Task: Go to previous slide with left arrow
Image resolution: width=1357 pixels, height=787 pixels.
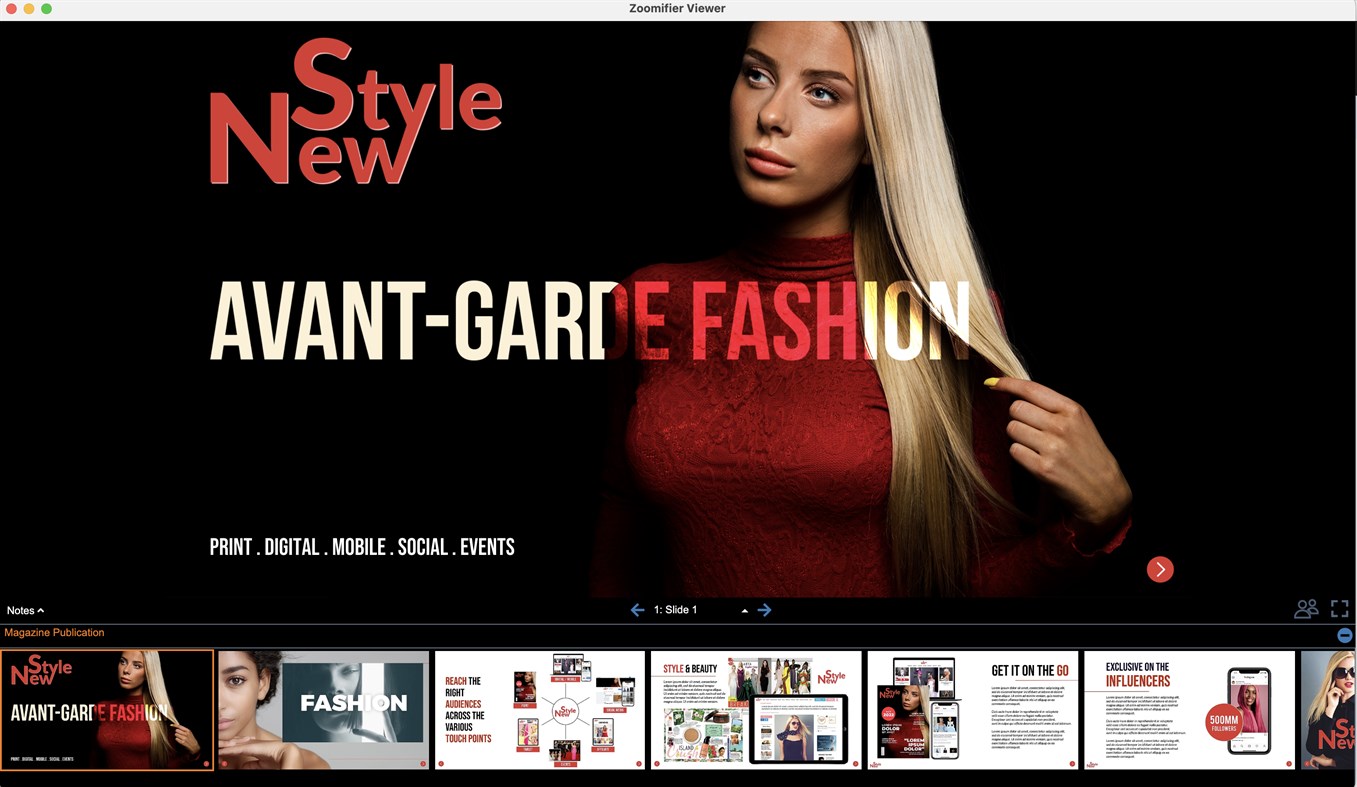Action: (637, 610)
